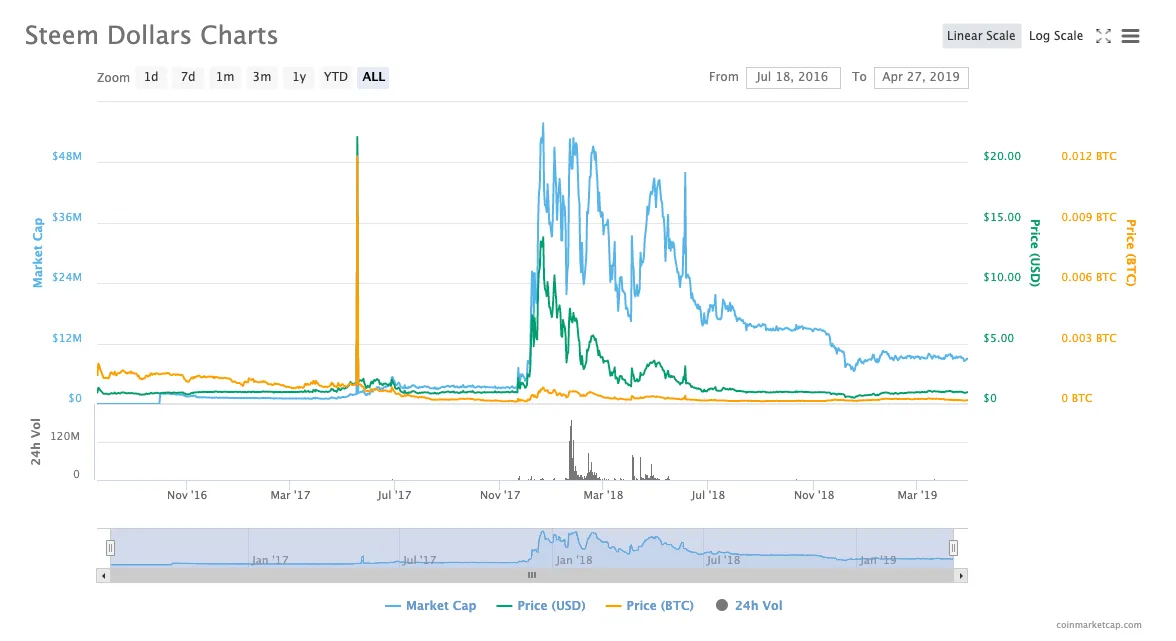Edit the From date field
Image resolution: width=1176 pixels, height=641 pixels.
[793, 77]
